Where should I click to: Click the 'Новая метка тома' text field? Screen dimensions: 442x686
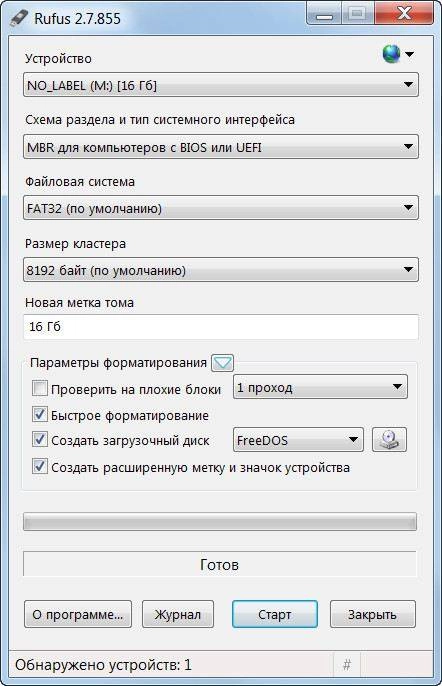[x=221, y=327]
